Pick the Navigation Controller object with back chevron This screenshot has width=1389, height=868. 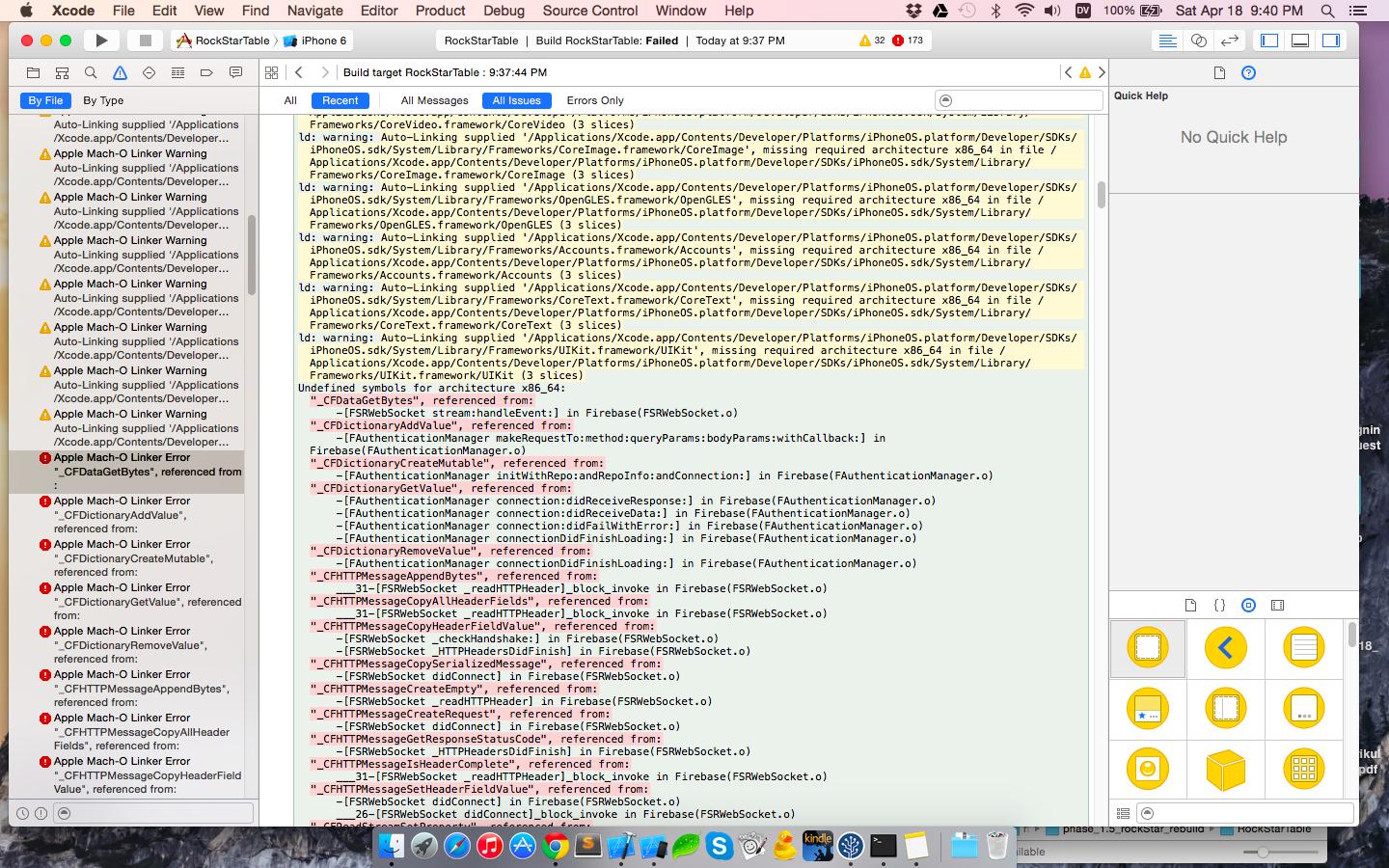click(x=1225, y=648)
